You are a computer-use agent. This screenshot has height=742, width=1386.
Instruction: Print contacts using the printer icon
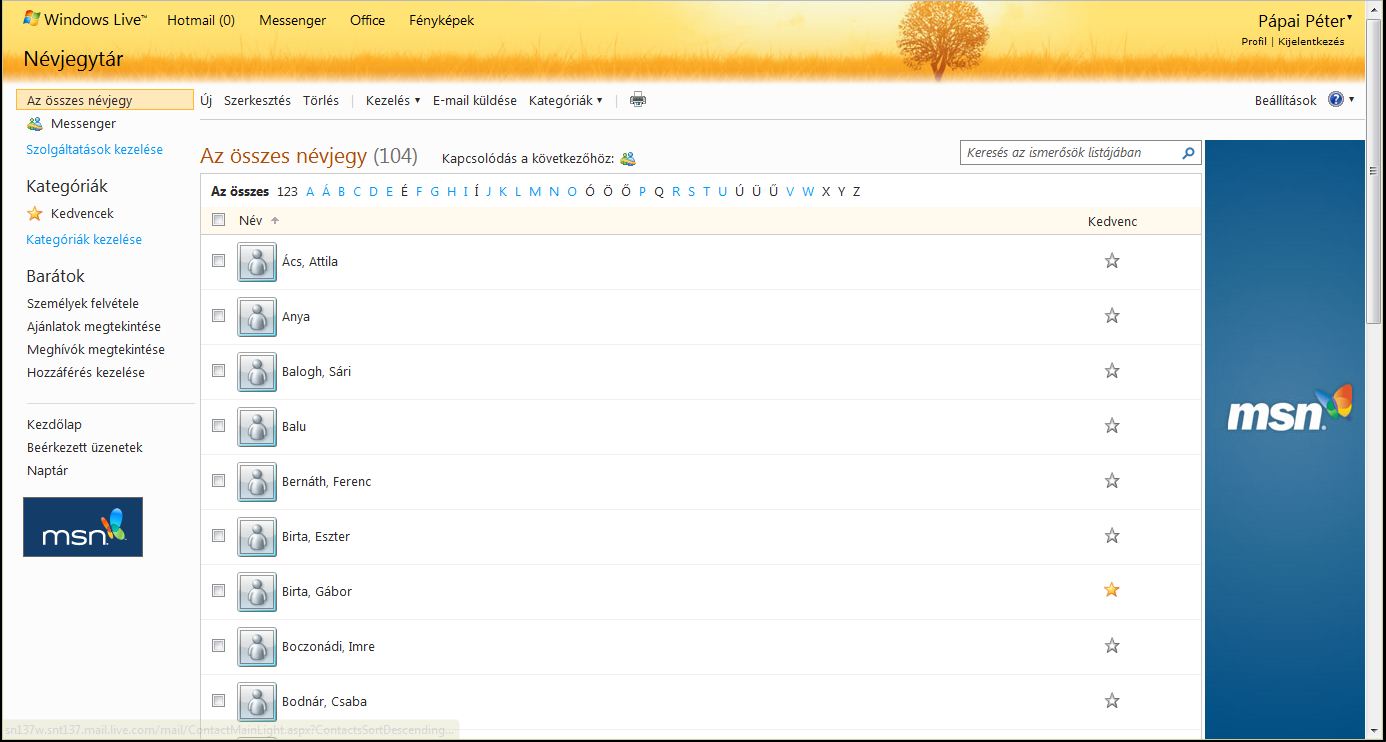638,100
